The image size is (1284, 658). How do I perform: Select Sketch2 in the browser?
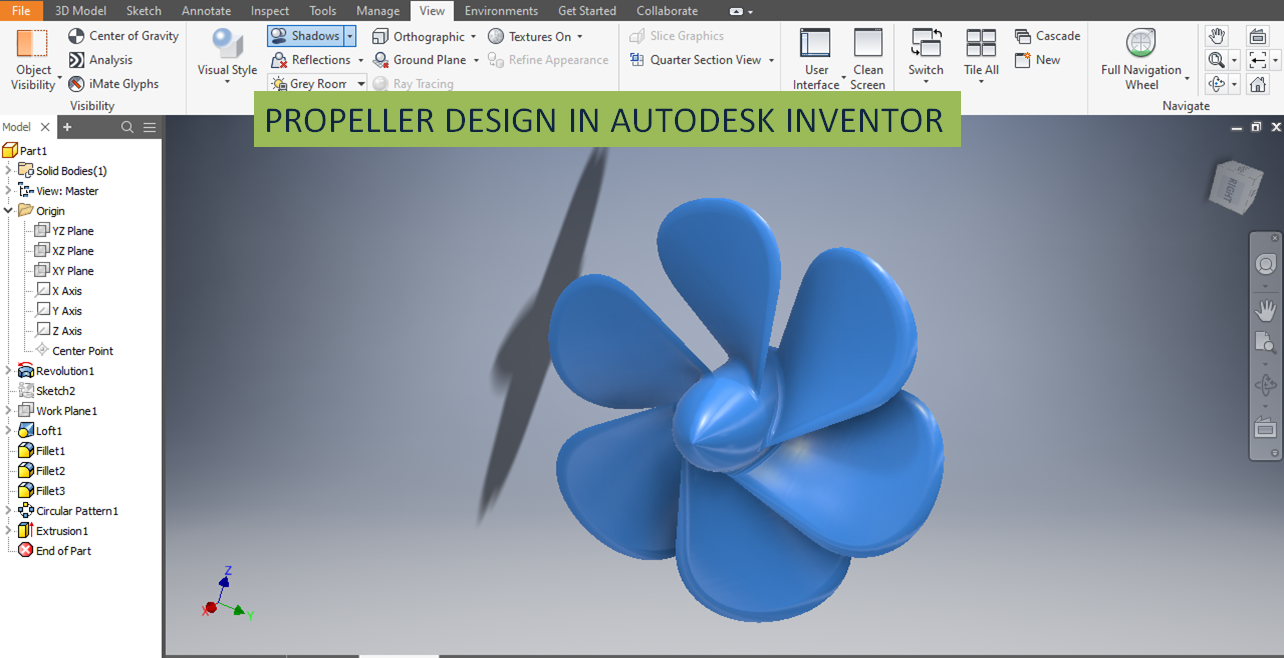(x=47, y=391)
